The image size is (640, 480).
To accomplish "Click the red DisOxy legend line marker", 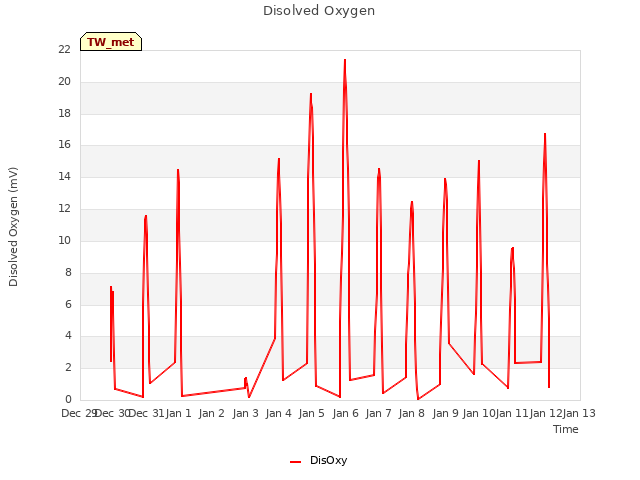I will 296,462.
